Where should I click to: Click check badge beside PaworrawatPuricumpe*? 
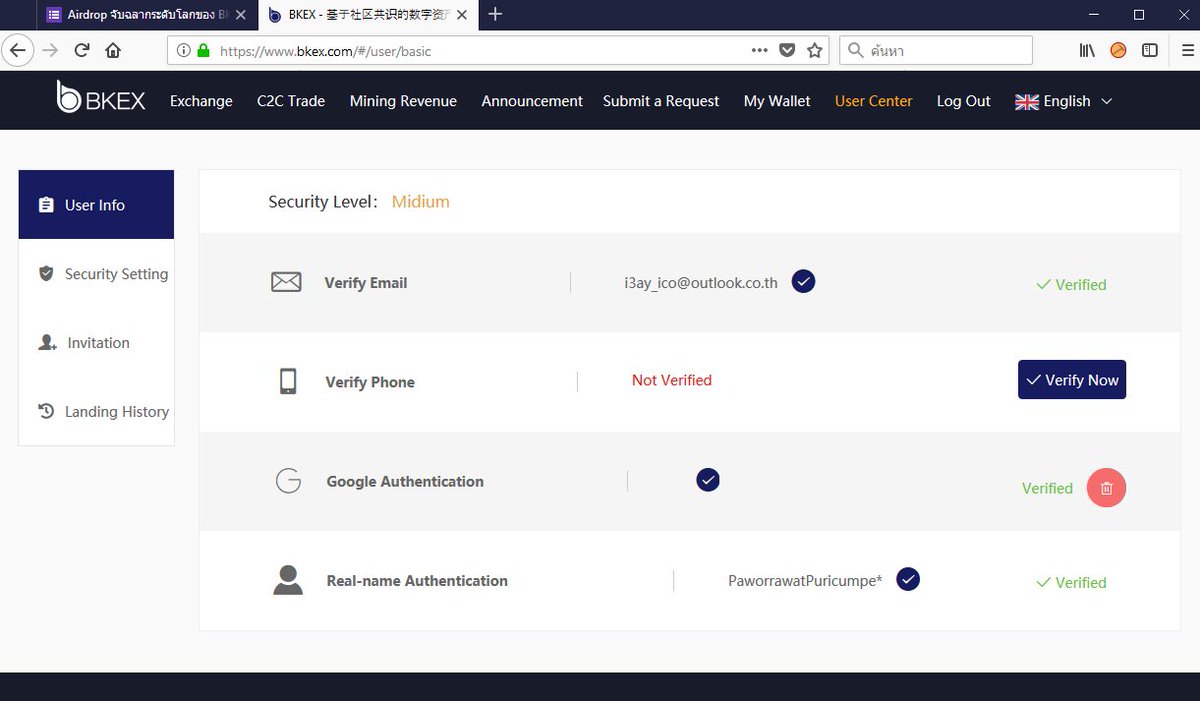(x=908, y=579)
